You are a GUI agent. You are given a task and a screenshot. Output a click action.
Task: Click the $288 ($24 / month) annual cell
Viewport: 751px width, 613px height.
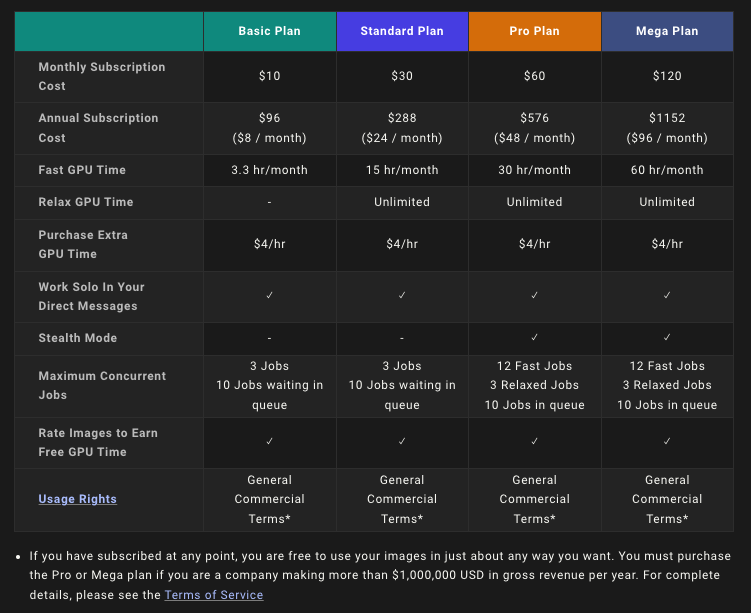pyautogui.click(x=402, y=128)
